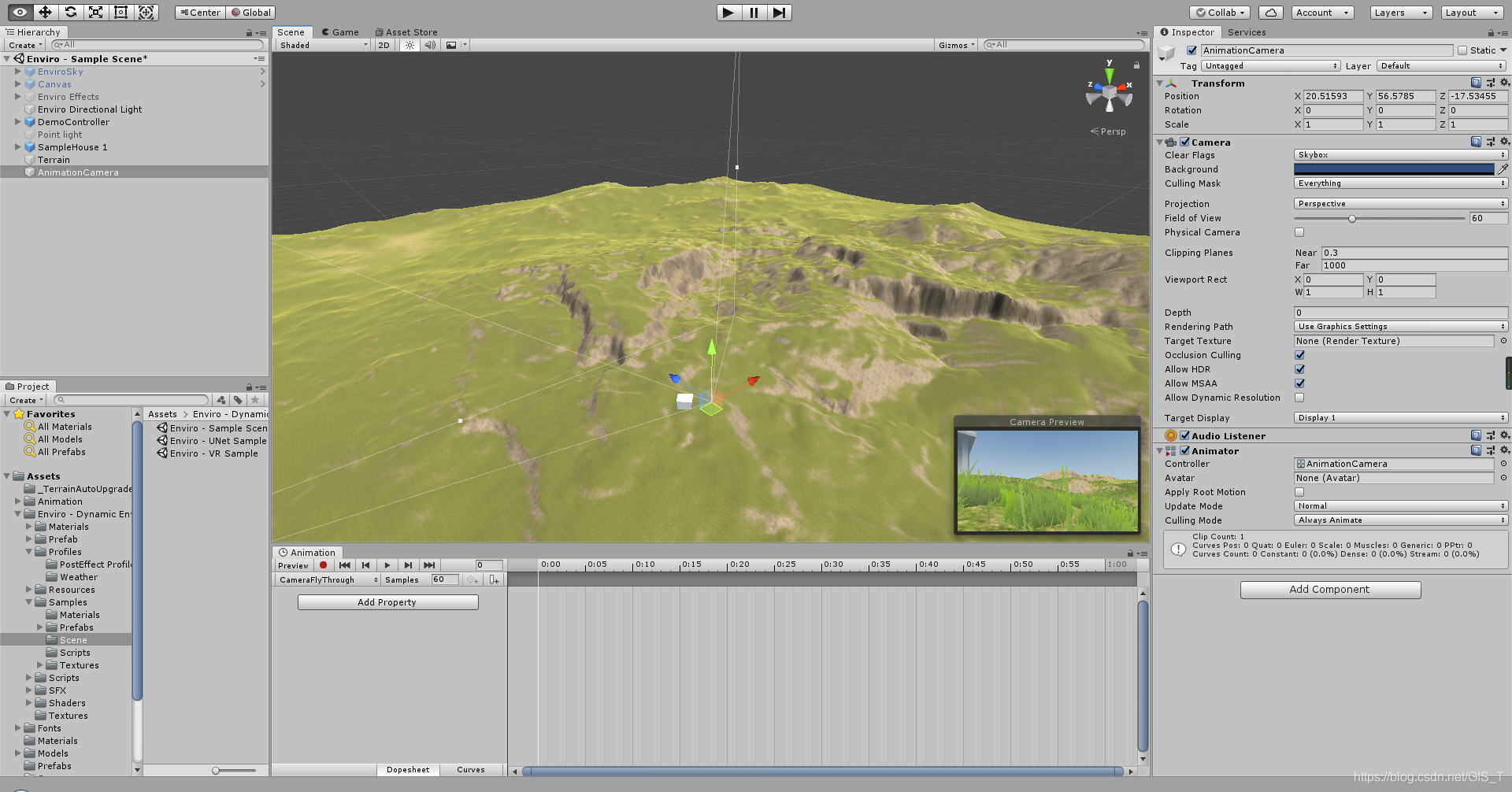Screen dimensions: 1512x792
Task: Open Transform component help icon
Action: [x=1476, y=83]
